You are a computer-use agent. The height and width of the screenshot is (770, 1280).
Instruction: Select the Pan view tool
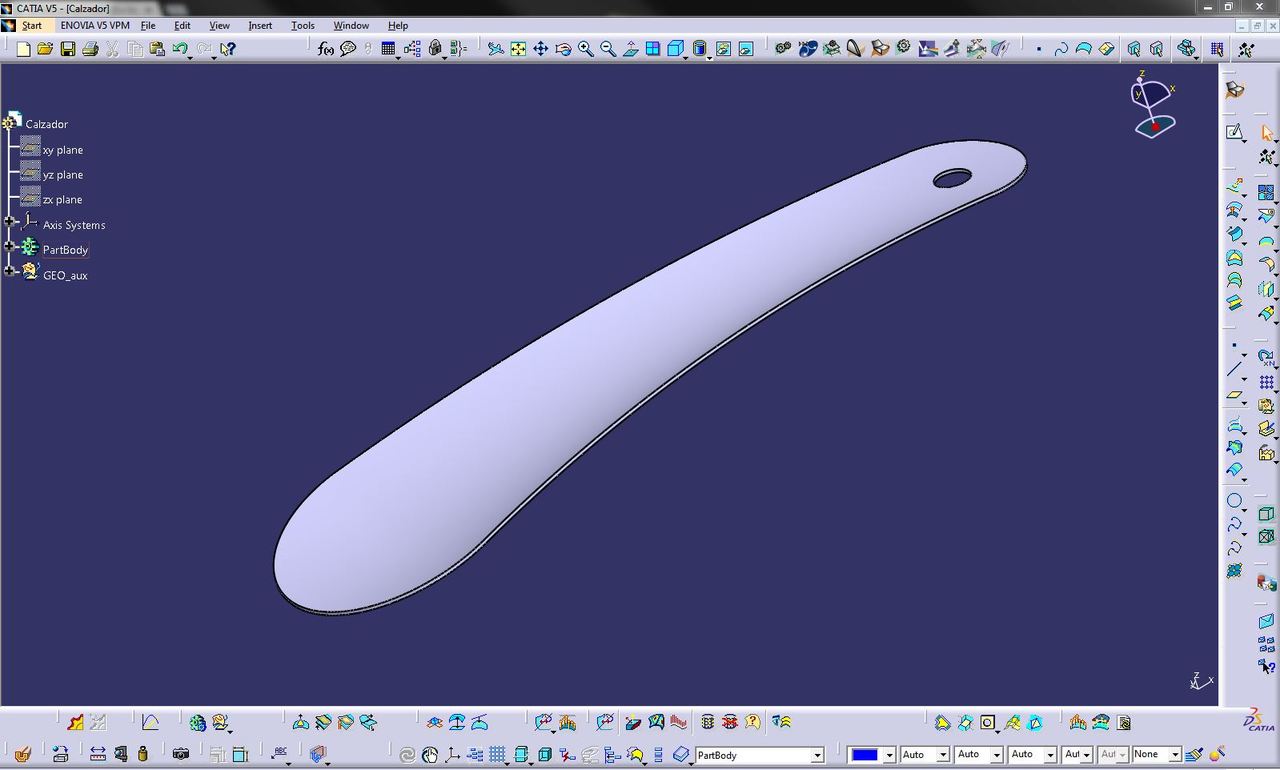tap(541, 48)
